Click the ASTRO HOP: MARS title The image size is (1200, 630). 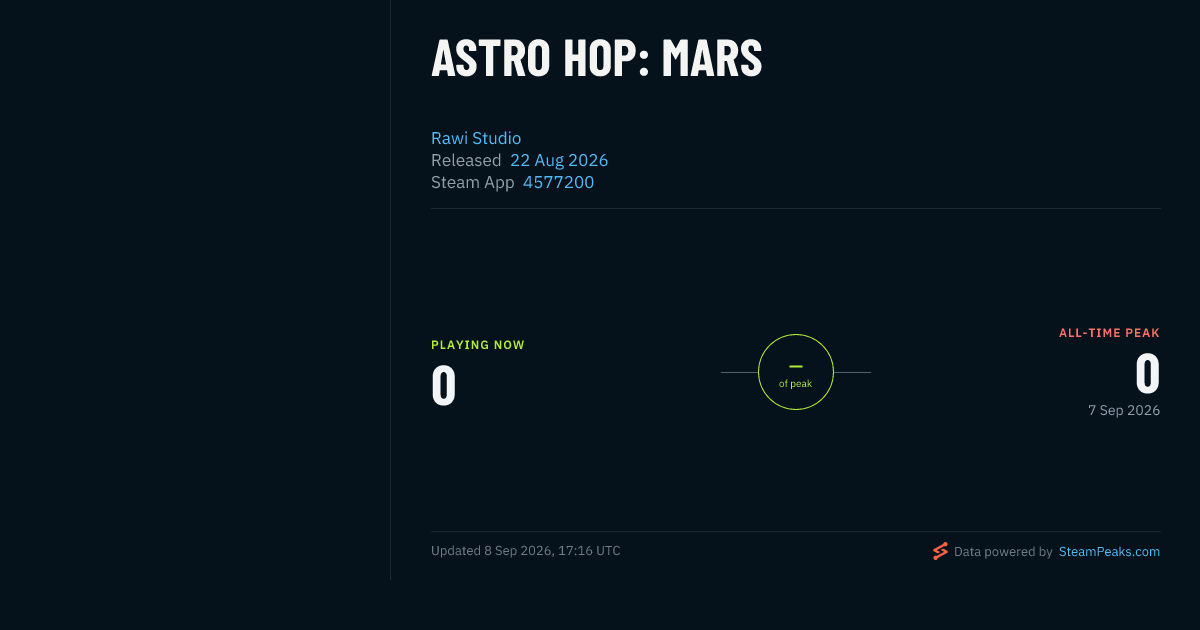597,58
